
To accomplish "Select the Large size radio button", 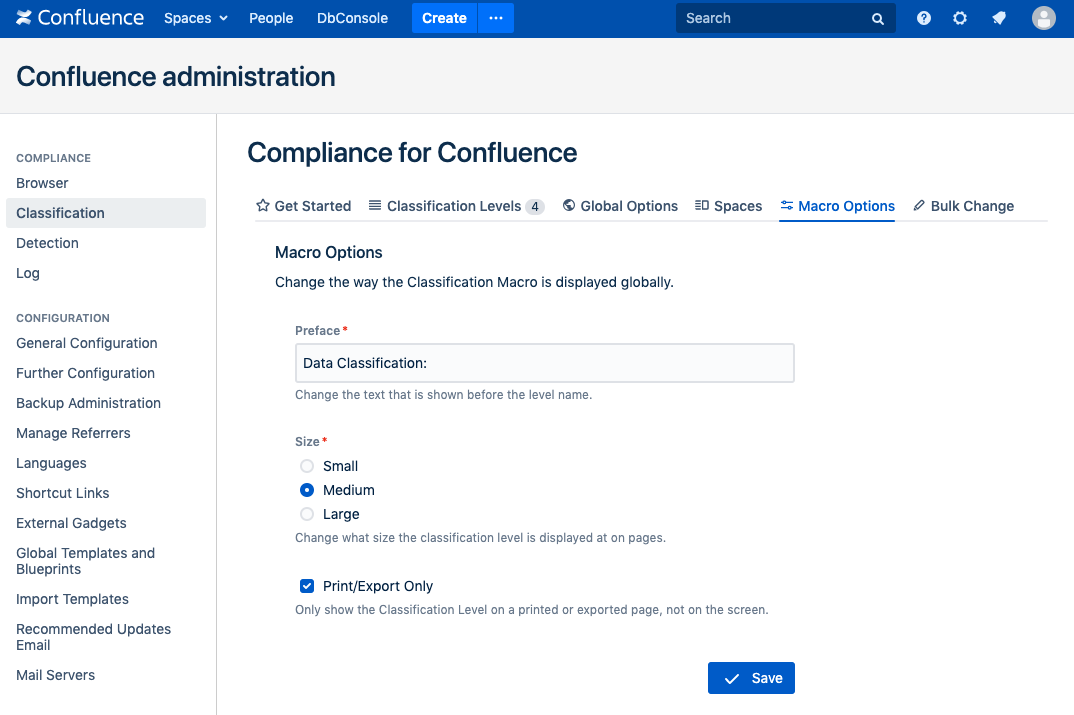I will [307, 514].
